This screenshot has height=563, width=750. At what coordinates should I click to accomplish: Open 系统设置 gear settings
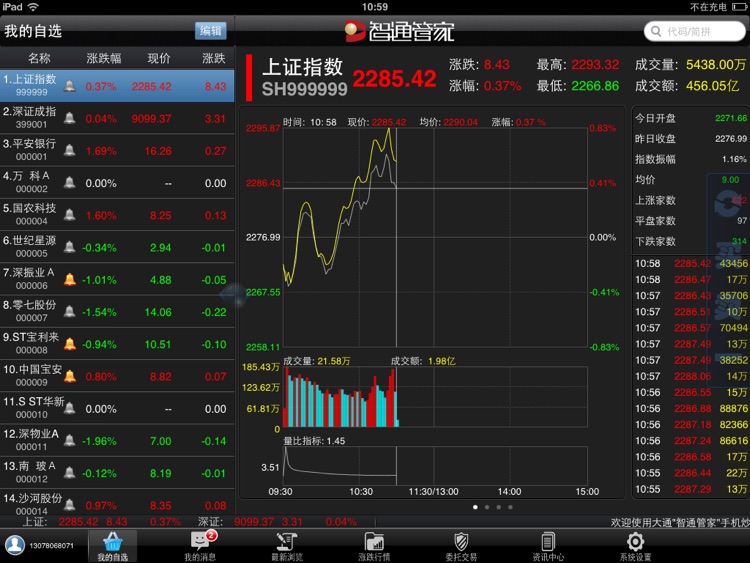pyautogui.click(x=635, y=546)
